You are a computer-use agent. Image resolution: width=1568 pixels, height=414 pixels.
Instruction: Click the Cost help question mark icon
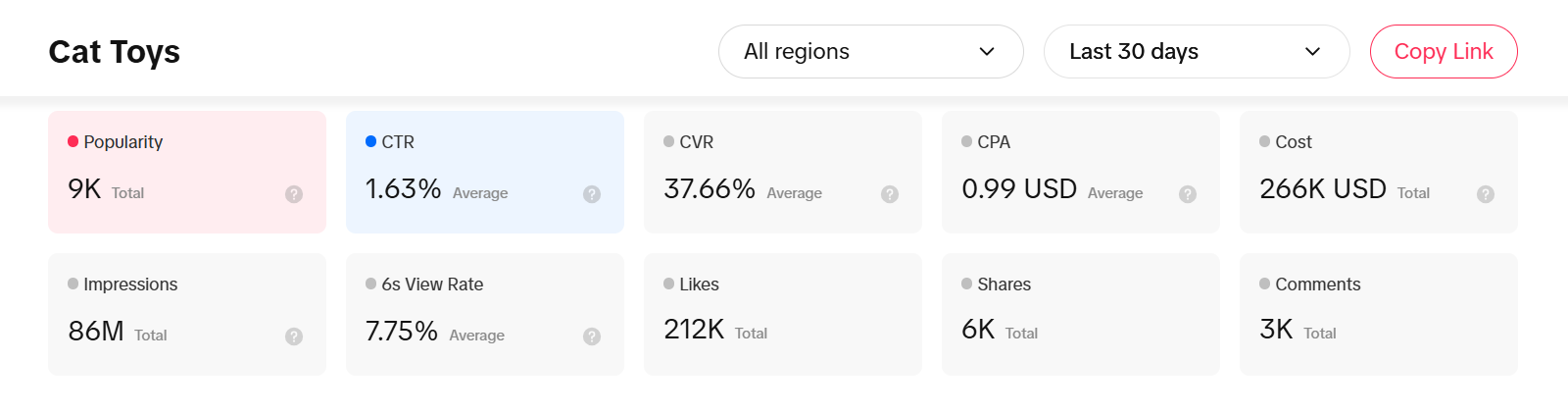tap(1486, 194)
